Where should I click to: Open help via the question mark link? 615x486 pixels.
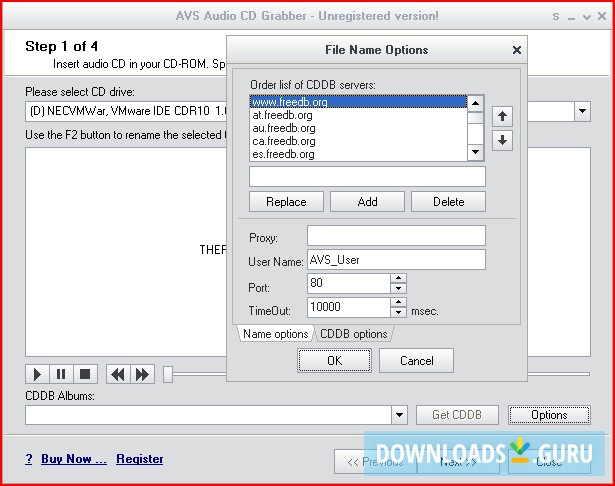(x=29, y=459)
